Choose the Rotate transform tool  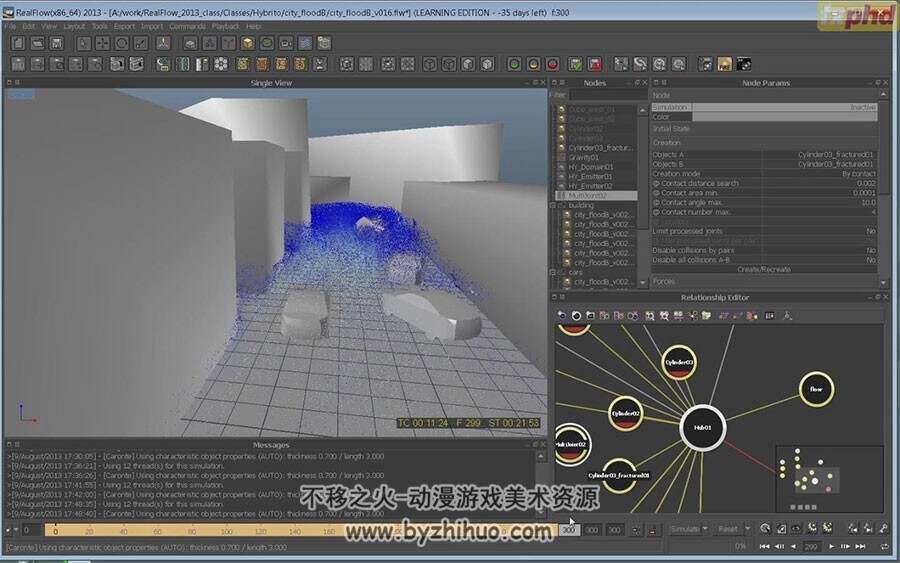tap(122, 43)
